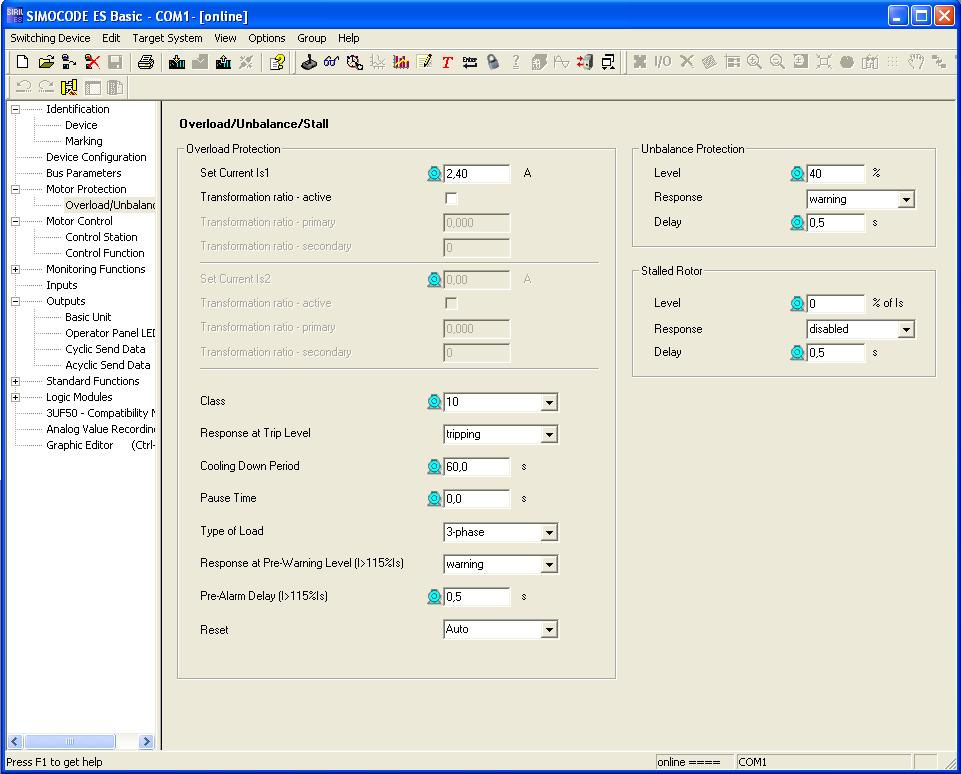This screenshot has width=961, height=774.
Task: Click the grayed floppy disk Save icon
Action: pyautogui.click(x=115, y=62)
